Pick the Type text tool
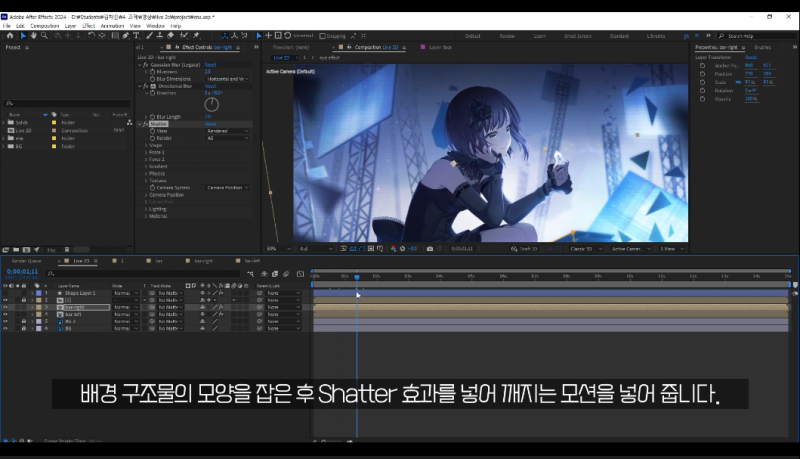The image size is (800, 459). coord(136,35)
